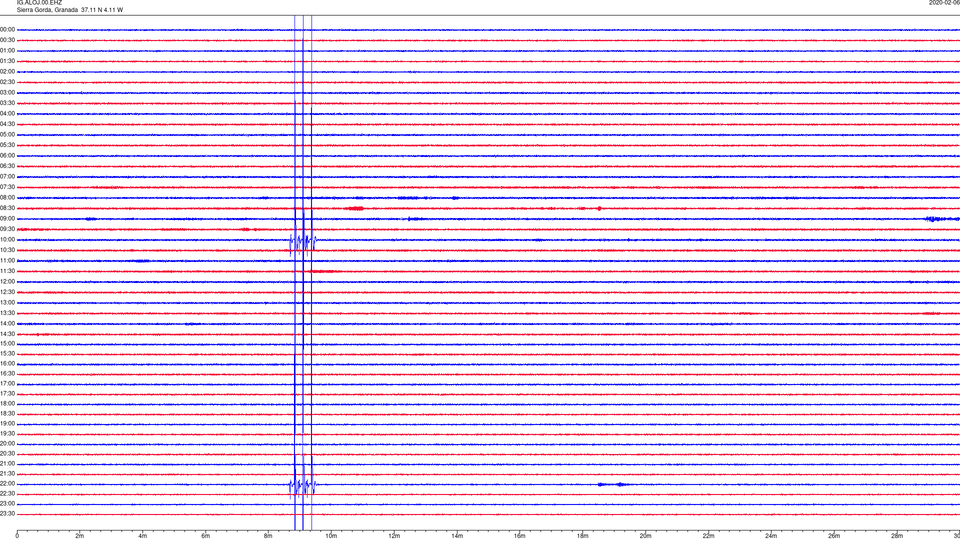Click the 16m tick on the bottom axis
The width and height of the screenshot is (960, 540).
tap(520, 536)
